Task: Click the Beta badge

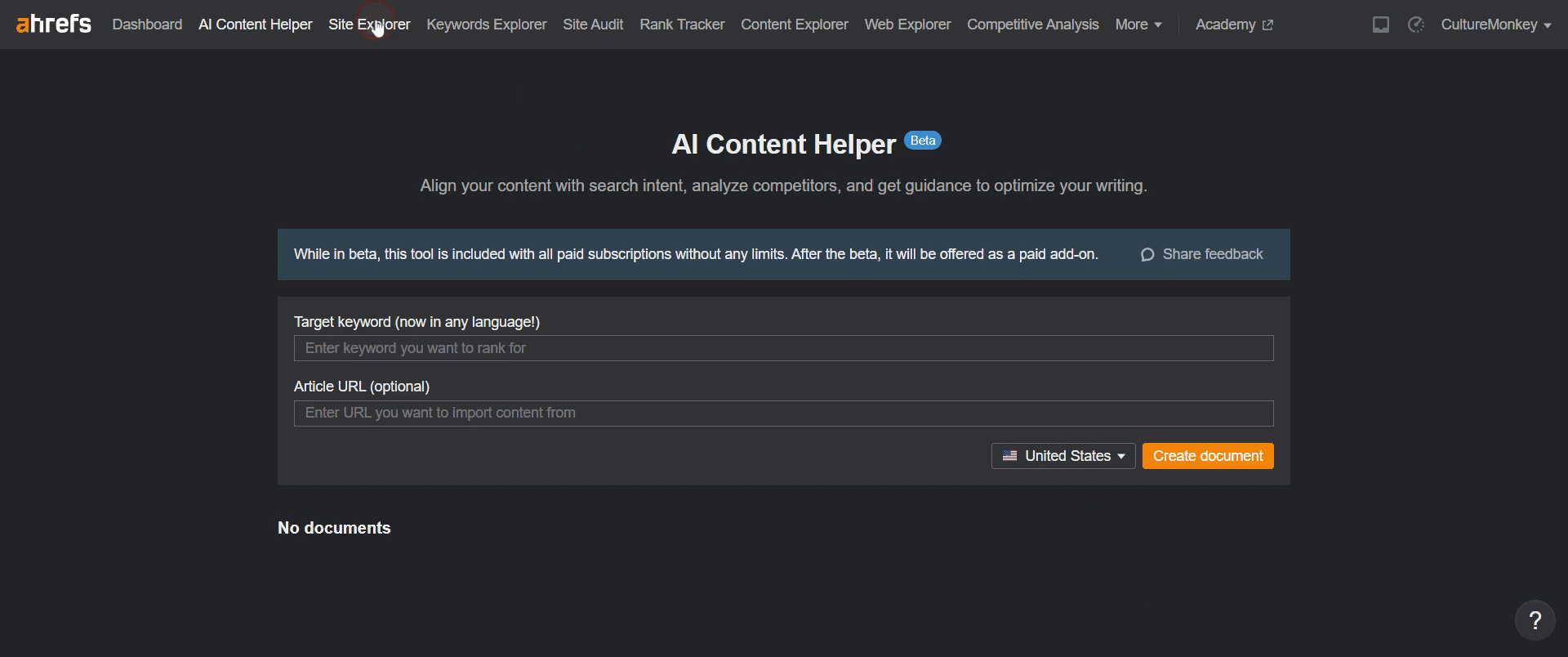Action: pyautogui.click(x=923, y=141)
